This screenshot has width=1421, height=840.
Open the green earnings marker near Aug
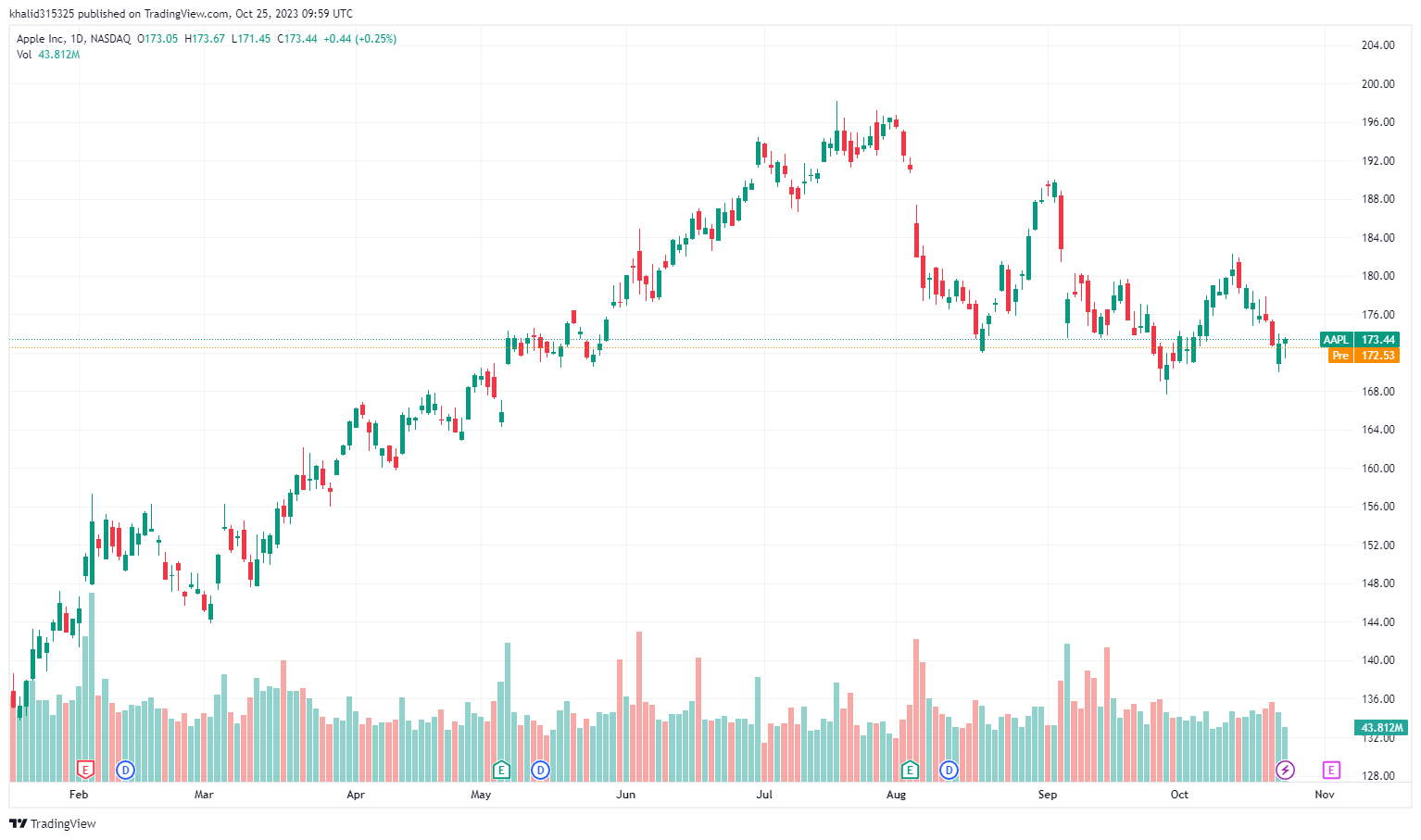click(x=910, y=770)
